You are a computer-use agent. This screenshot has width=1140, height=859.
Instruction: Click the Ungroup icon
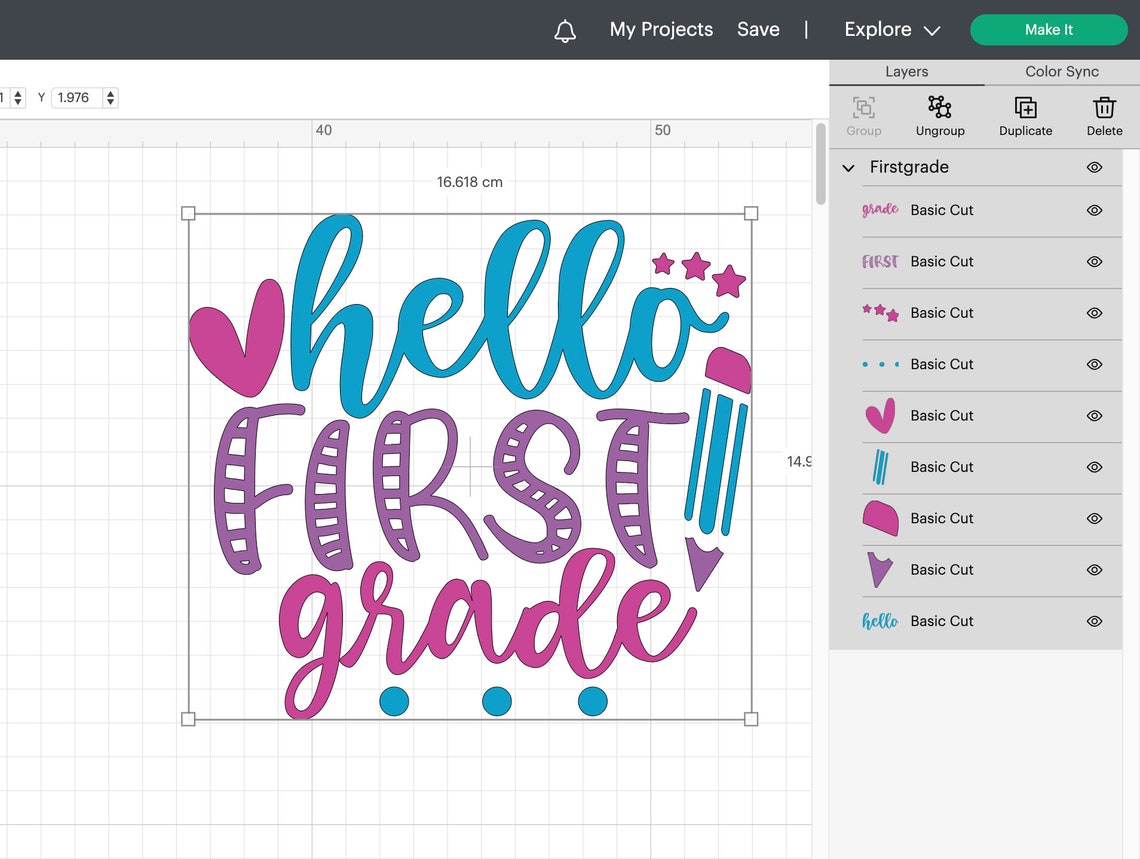(x=940, y=115)
